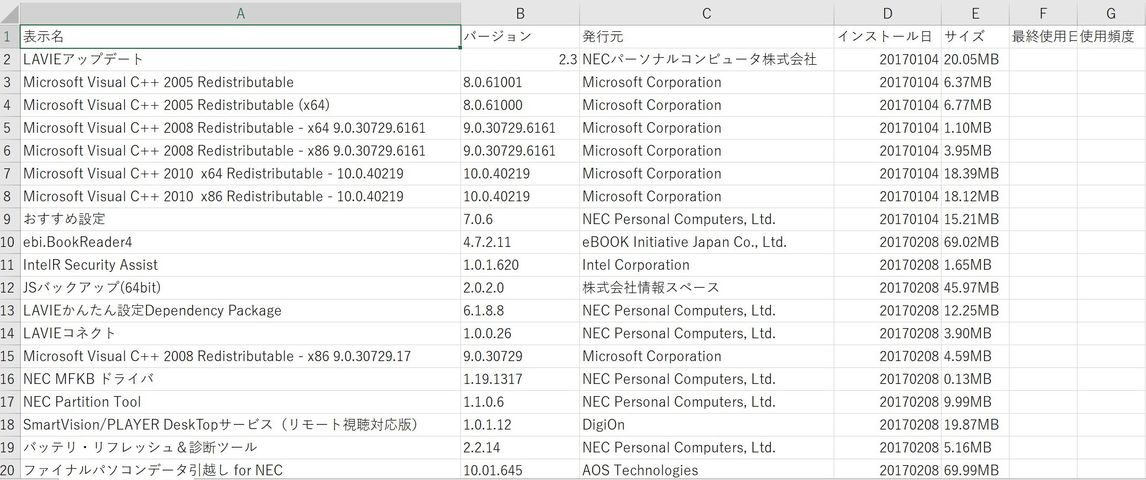The width and height of the screenshot is (1146, 480).
Task: Click size cell 4.59MB
Action: 975,356
